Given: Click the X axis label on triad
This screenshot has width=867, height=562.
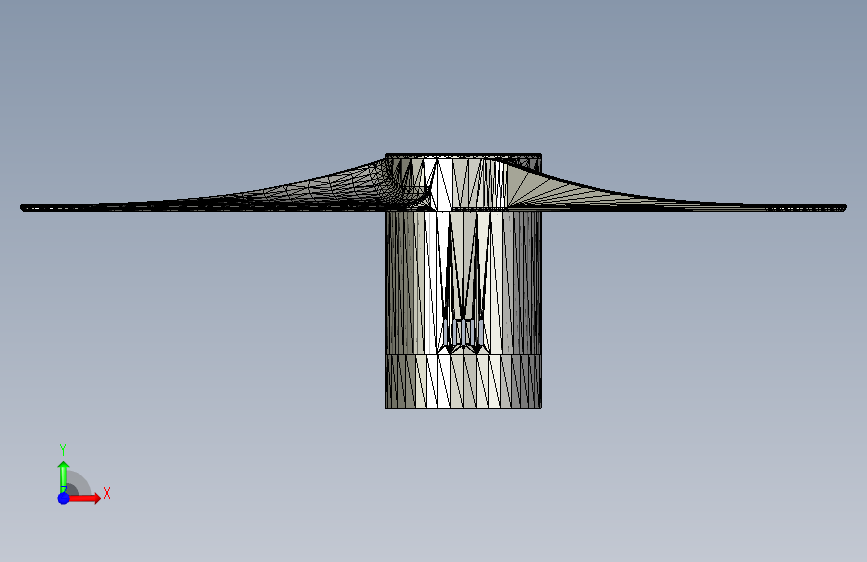Looking at the screenshot, I should [107, 493].
